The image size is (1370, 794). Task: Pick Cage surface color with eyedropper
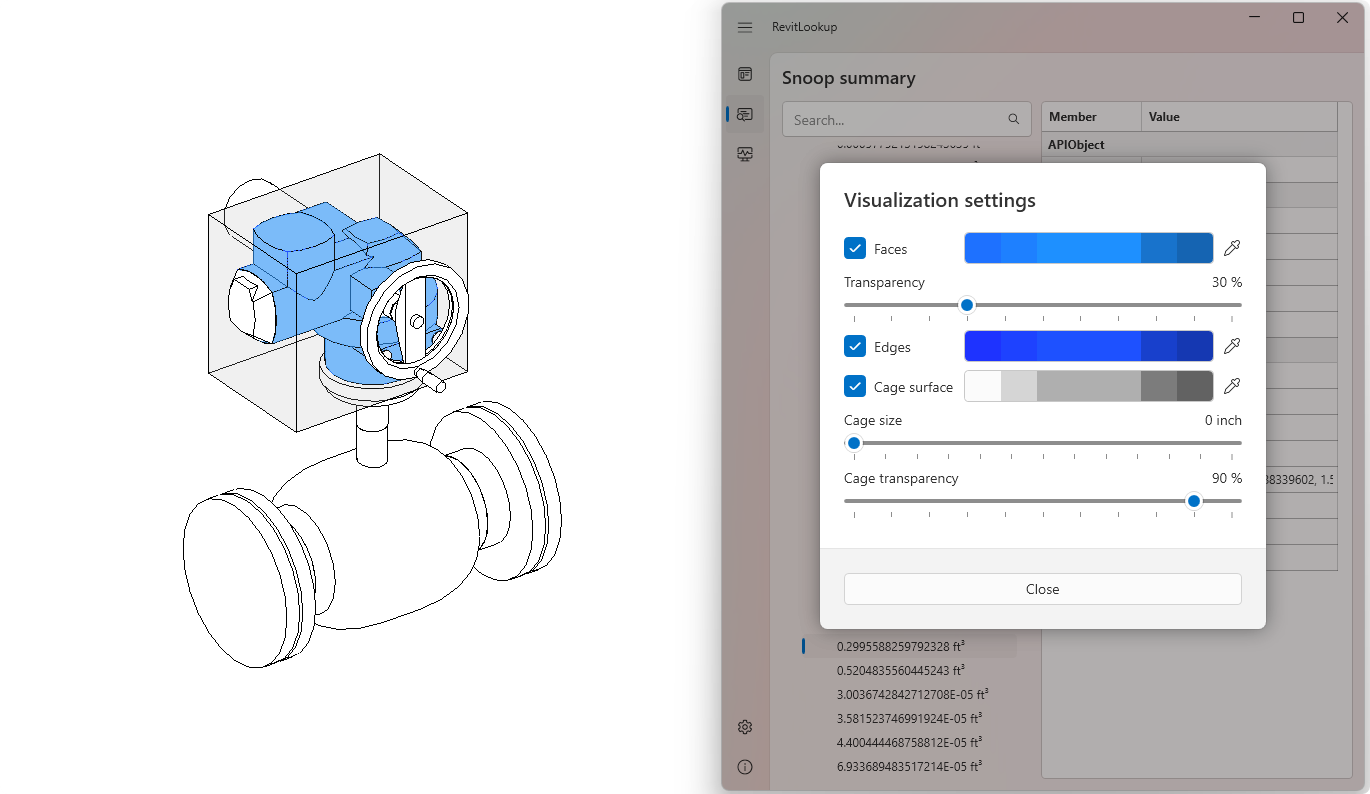tap(1232, 386)
